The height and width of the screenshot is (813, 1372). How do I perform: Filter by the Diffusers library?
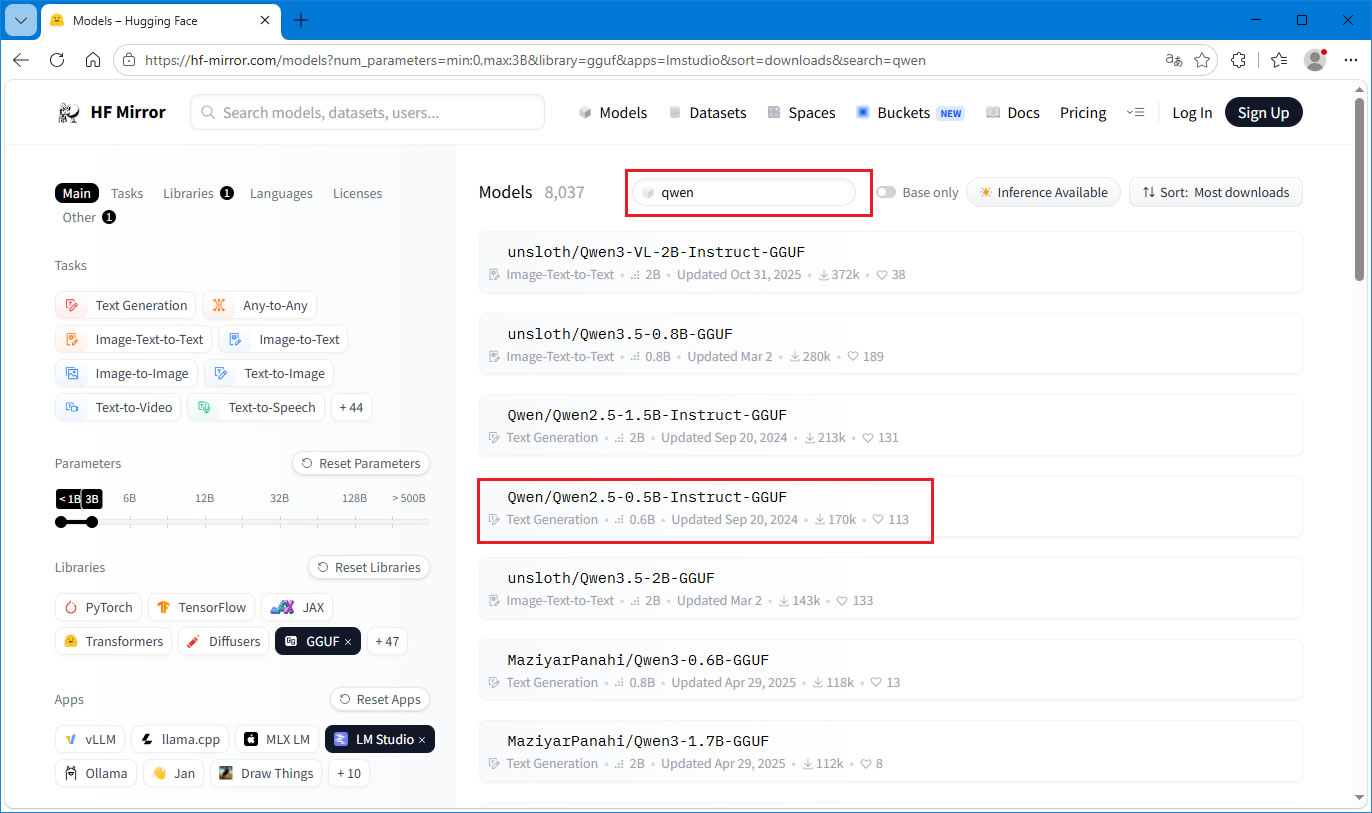pyautogui.click(x=223, y=641)
